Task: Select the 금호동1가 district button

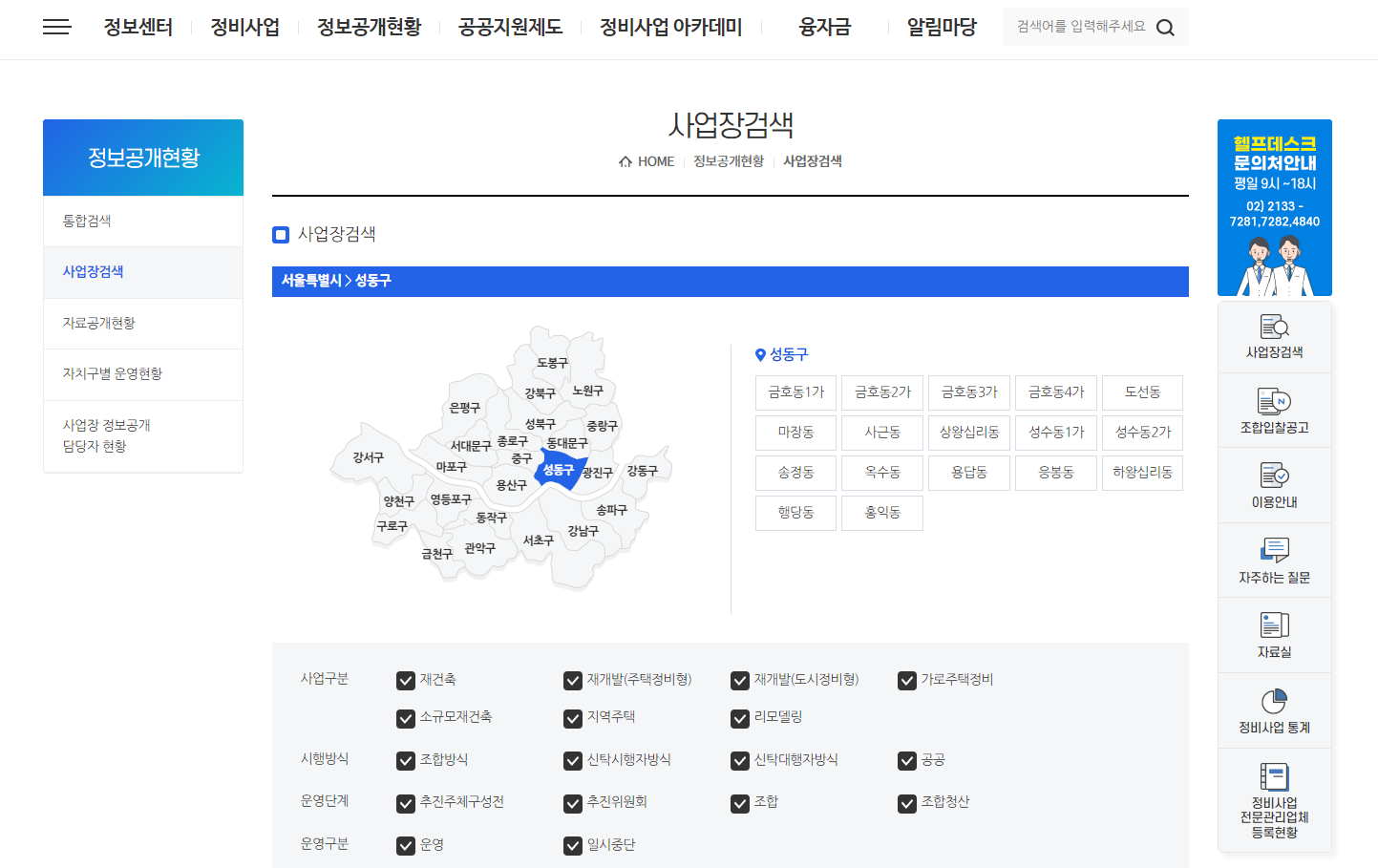Action: [795, 392]
